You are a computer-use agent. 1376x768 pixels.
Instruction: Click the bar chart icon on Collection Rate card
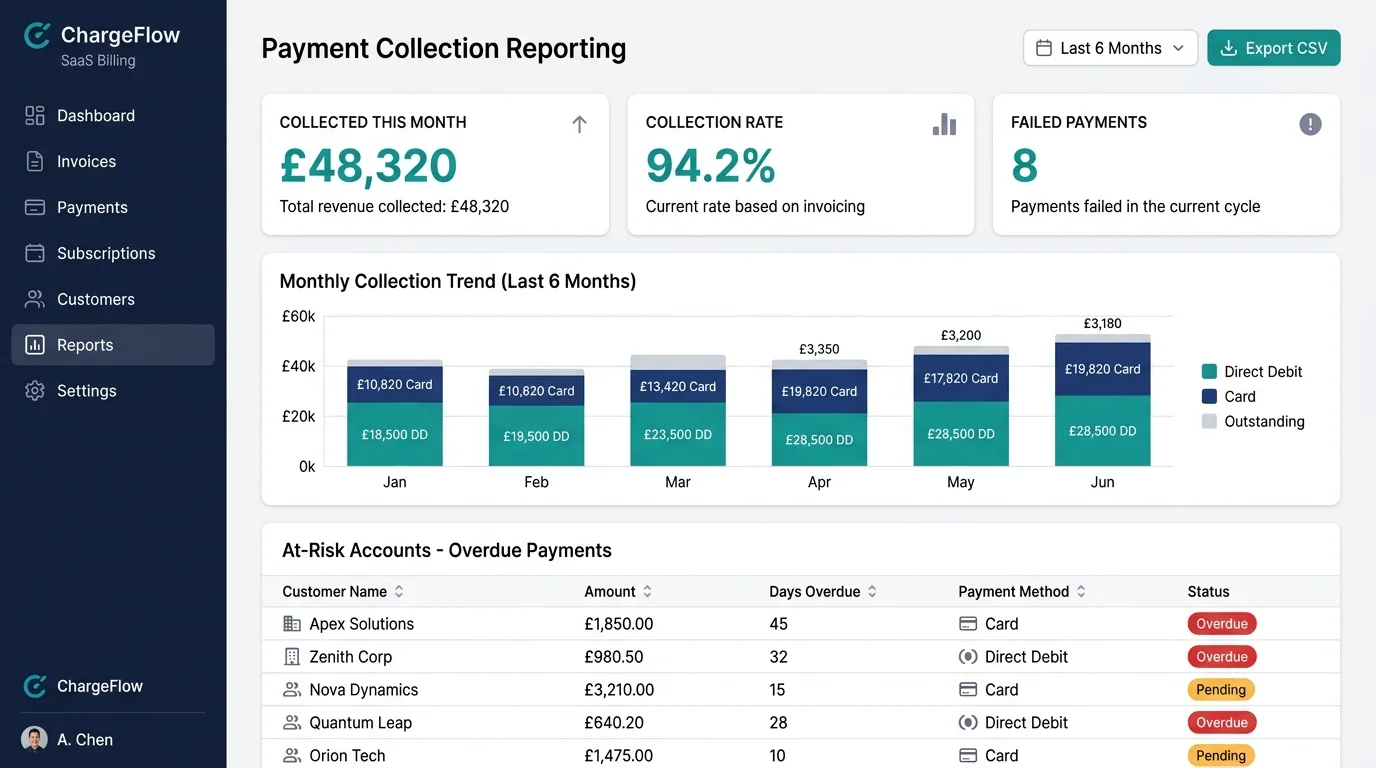[944, 123]
